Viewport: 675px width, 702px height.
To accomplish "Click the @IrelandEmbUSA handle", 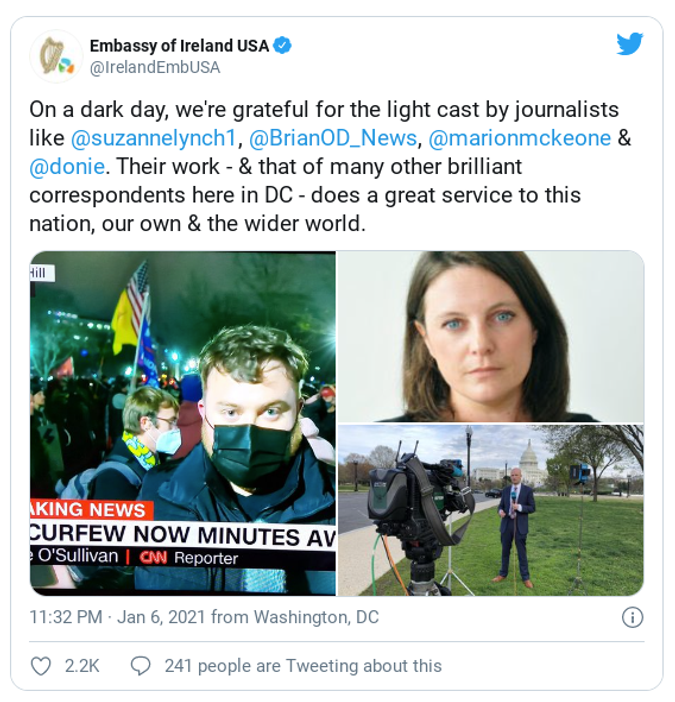I will tap(155, 68).
